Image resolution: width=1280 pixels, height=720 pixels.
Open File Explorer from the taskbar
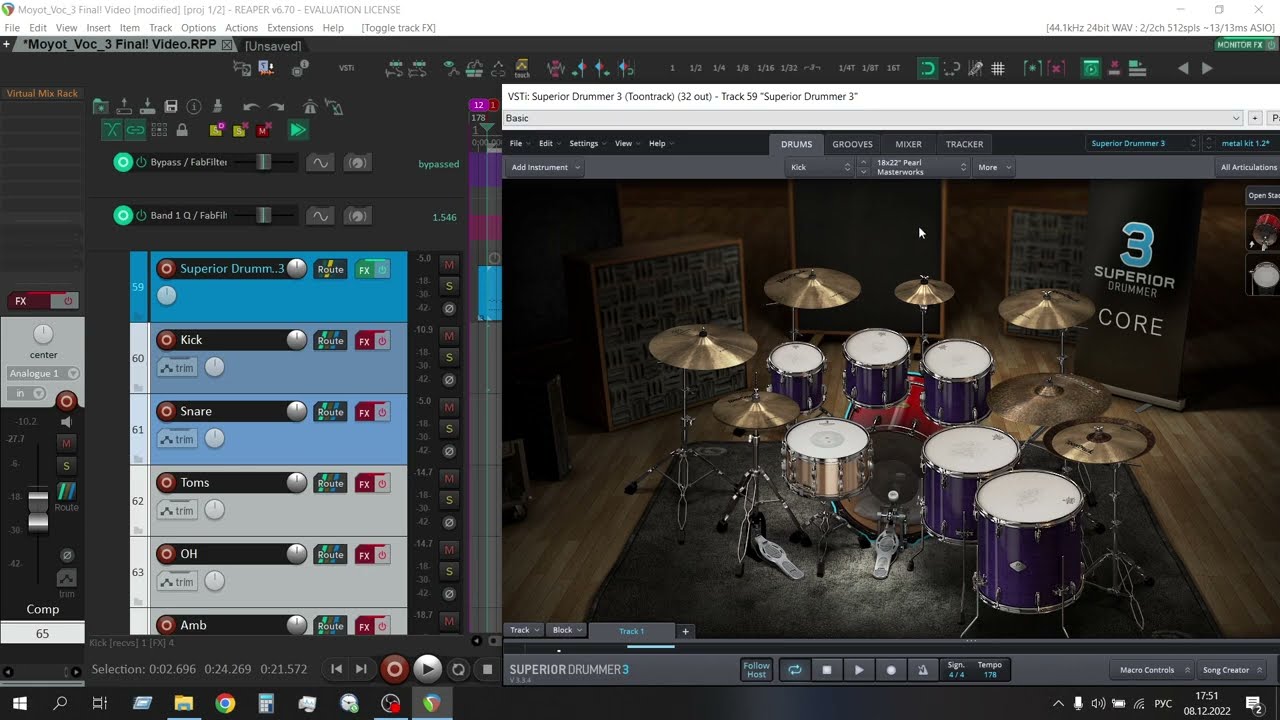click(x=183, y=704)
